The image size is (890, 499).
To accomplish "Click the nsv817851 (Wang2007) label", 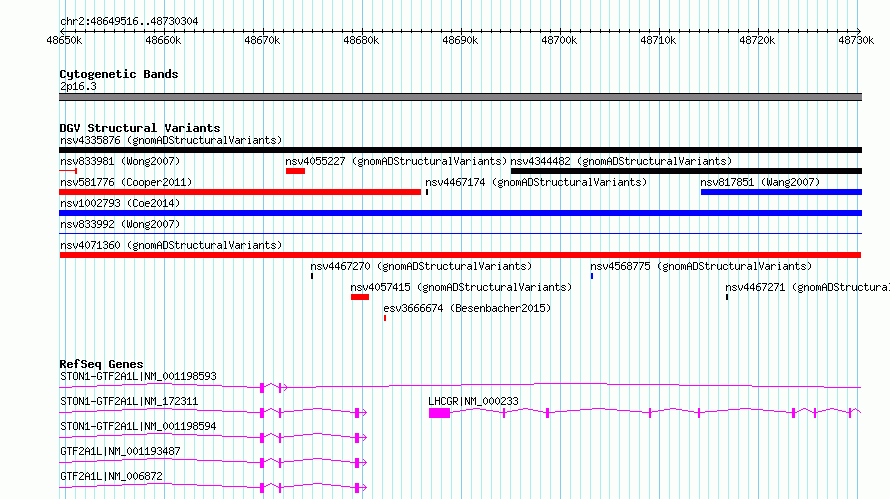I will tap(760, 182).
